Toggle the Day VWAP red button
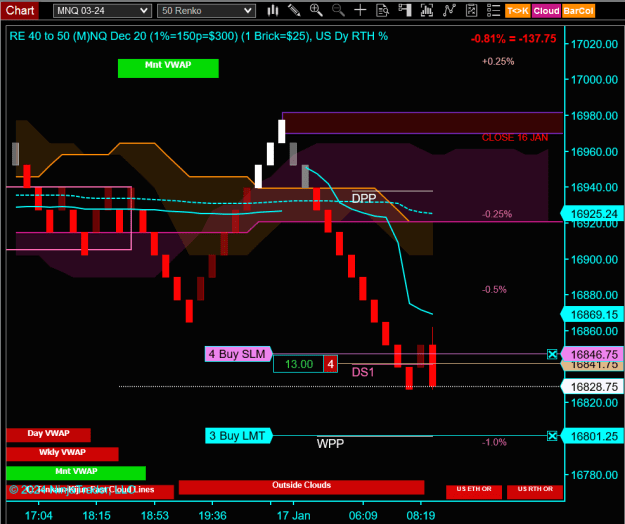 coord(49,435)
